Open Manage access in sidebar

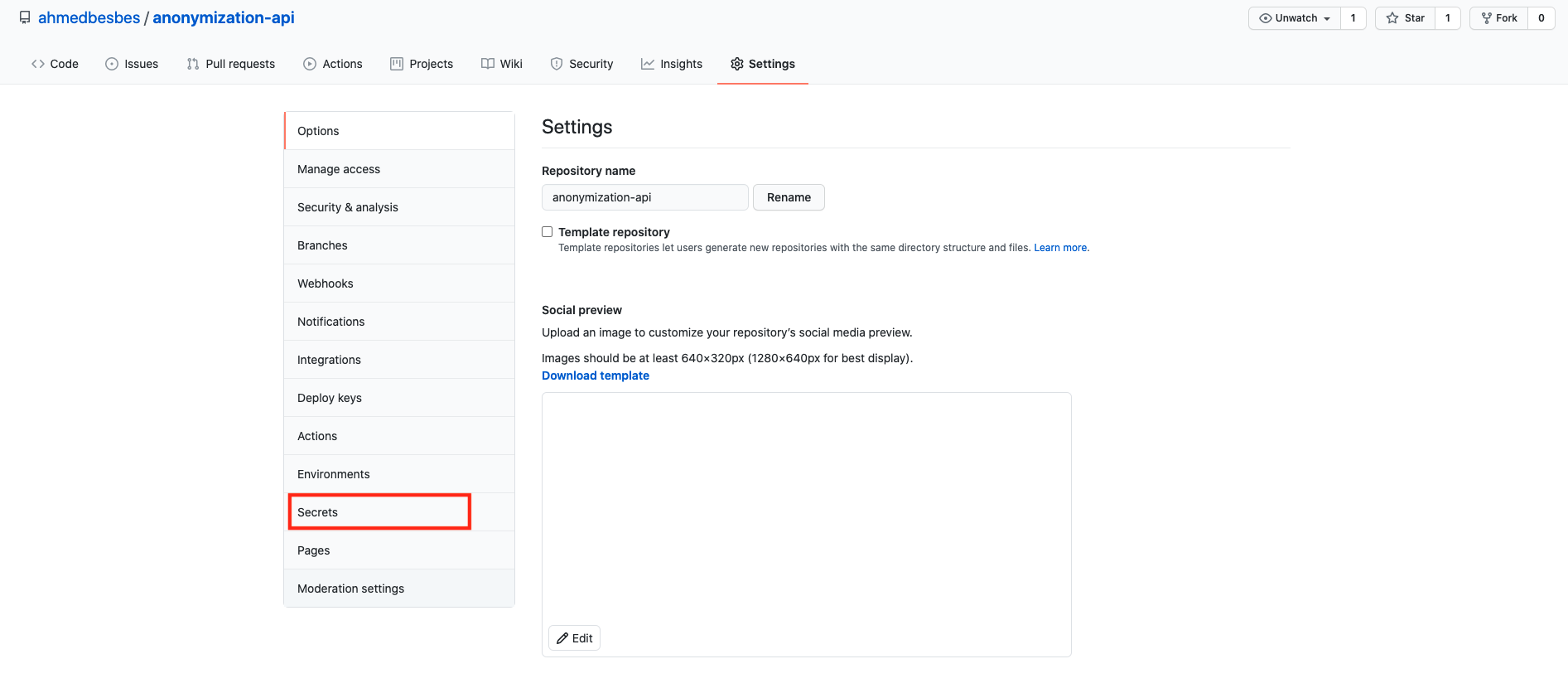[399, 169]
